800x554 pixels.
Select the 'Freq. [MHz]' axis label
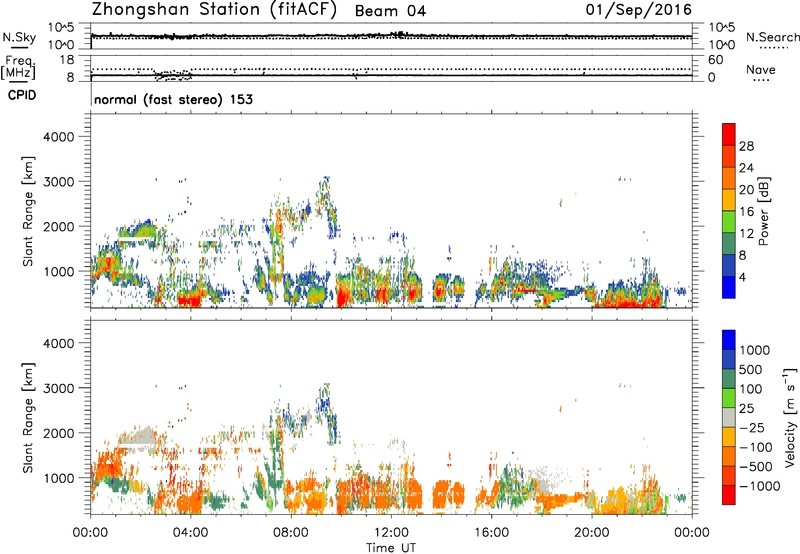pos(18,69)
